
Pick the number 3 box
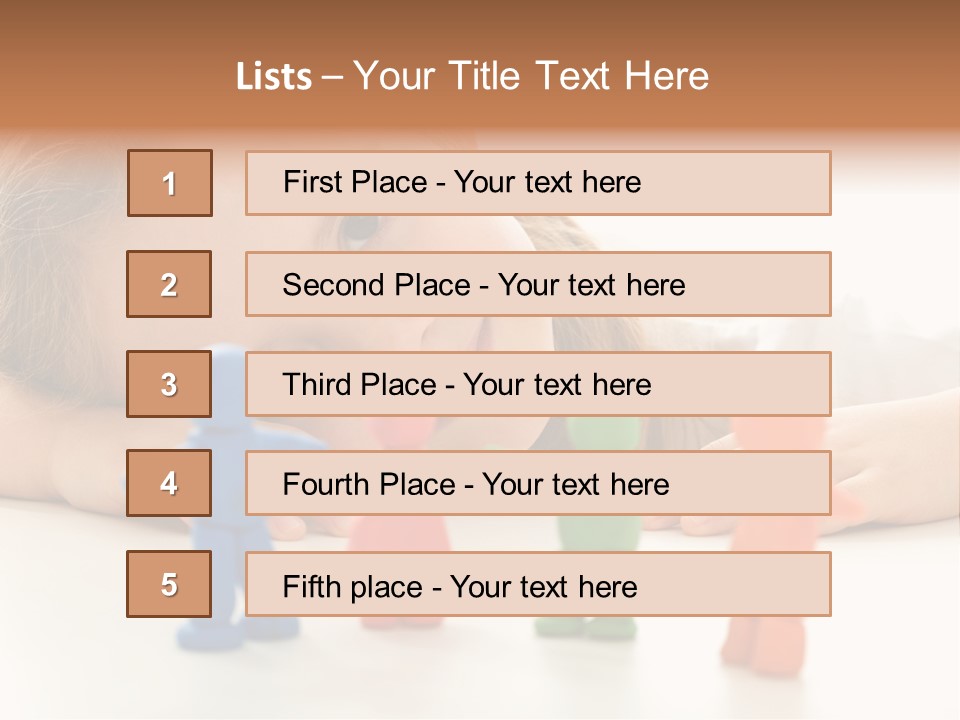[x=169, y=384]
